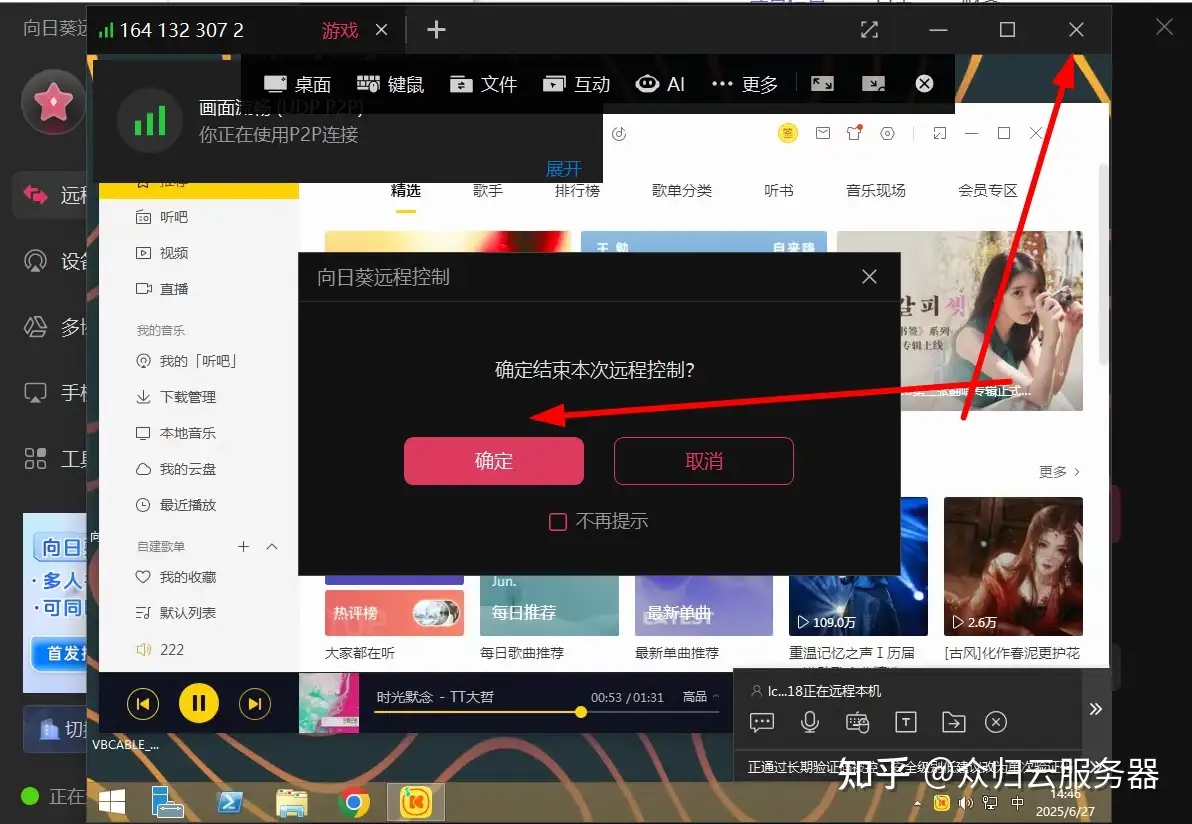The height and width of the screenshot is (824, 1192).
Task: Click 展开 to expand the connection info
Action: click(x=563, y=168)
